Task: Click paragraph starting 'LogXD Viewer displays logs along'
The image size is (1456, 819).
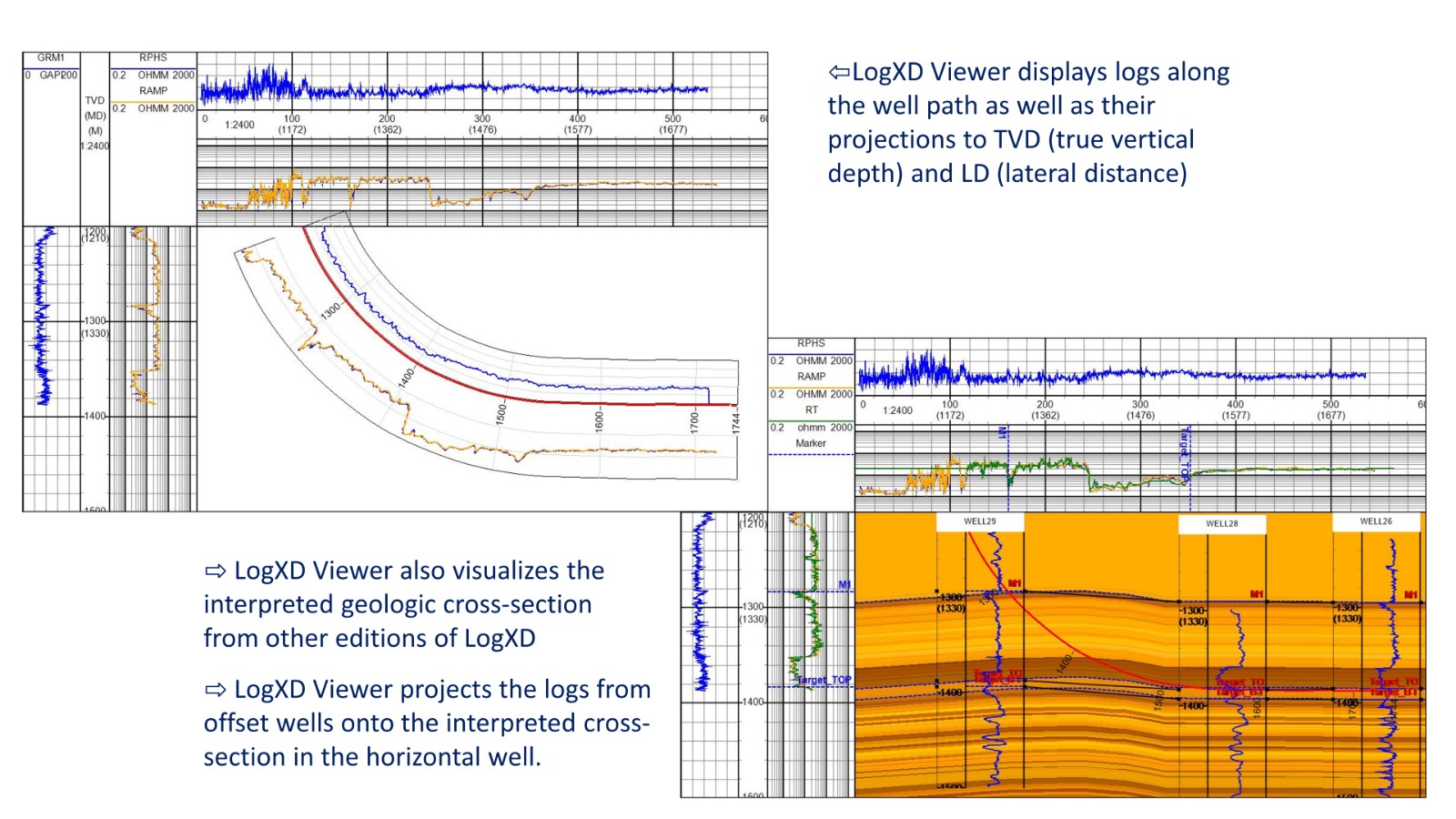Action: pyautogui.click(x=1028, y=122)
